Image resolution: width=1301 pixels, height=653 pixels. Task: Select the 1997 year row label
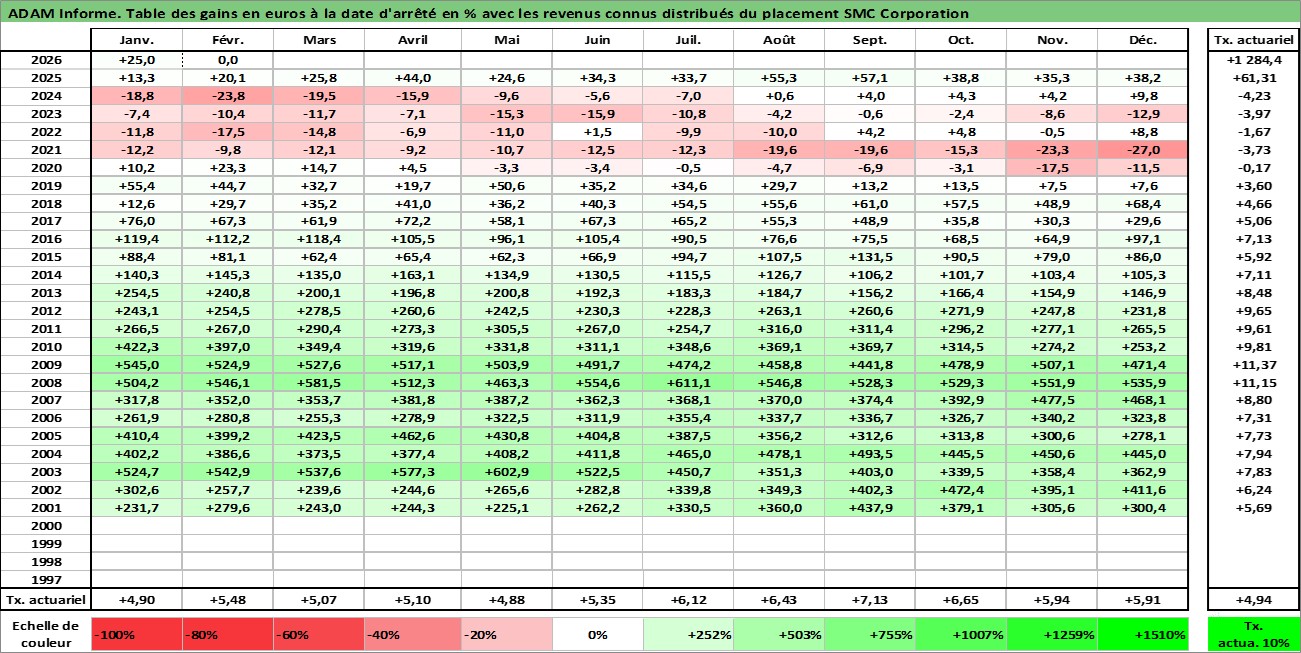[x=45, y=580]
